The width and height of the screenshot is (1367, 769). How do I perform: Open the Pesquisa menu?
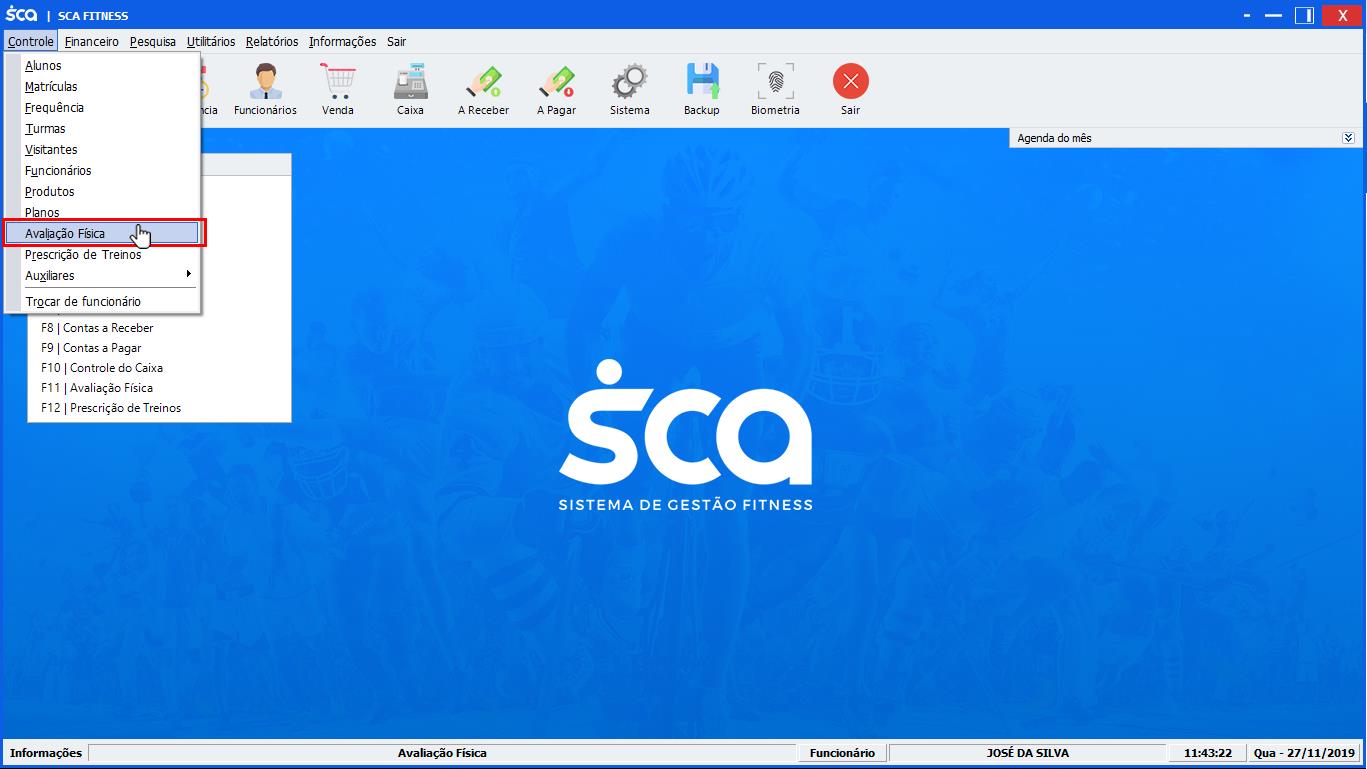pos(152,41)
